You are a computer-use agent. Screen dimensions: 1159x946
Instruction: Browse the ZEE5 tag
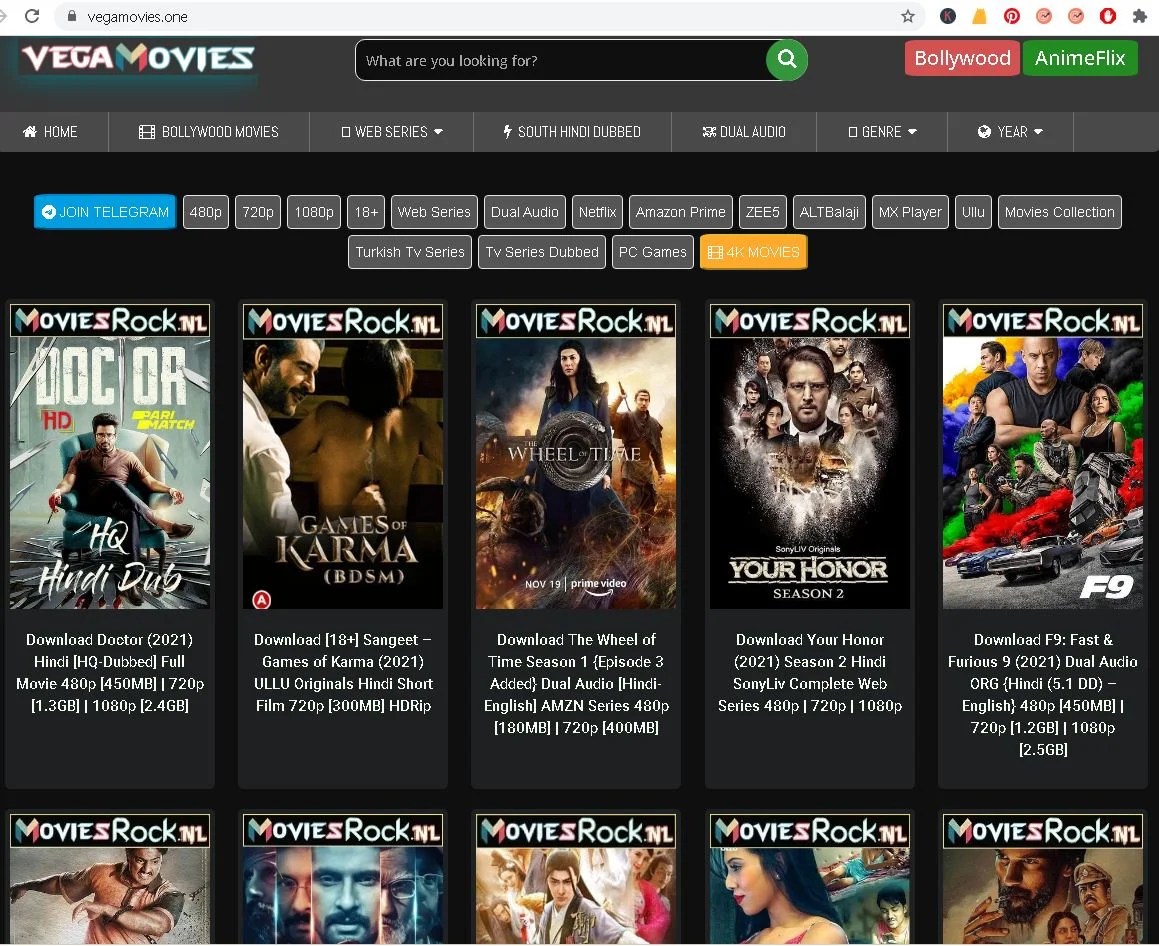pos(763,212)
